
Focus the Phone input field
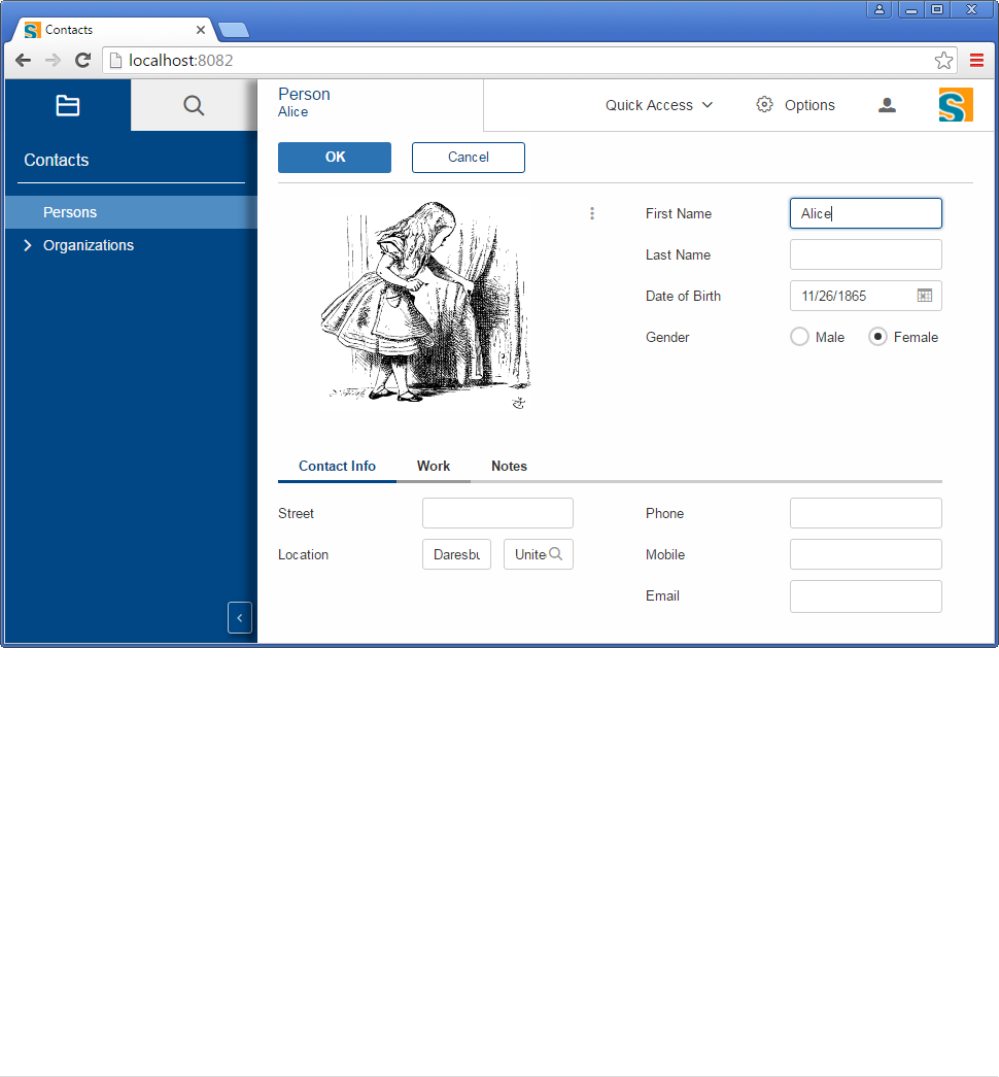pyautogui.click(x=866, y=513)
